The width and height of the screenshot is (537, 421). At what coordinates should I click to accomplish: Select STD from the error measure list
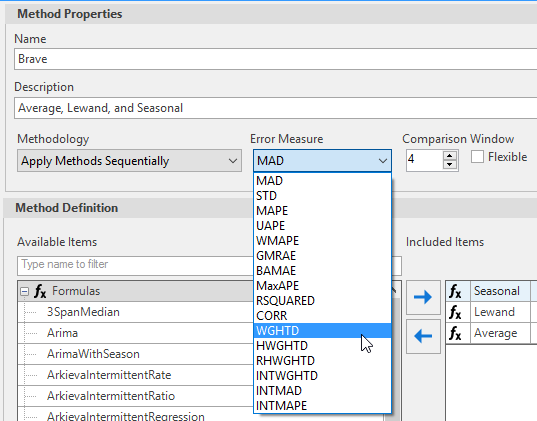(322, 196)
